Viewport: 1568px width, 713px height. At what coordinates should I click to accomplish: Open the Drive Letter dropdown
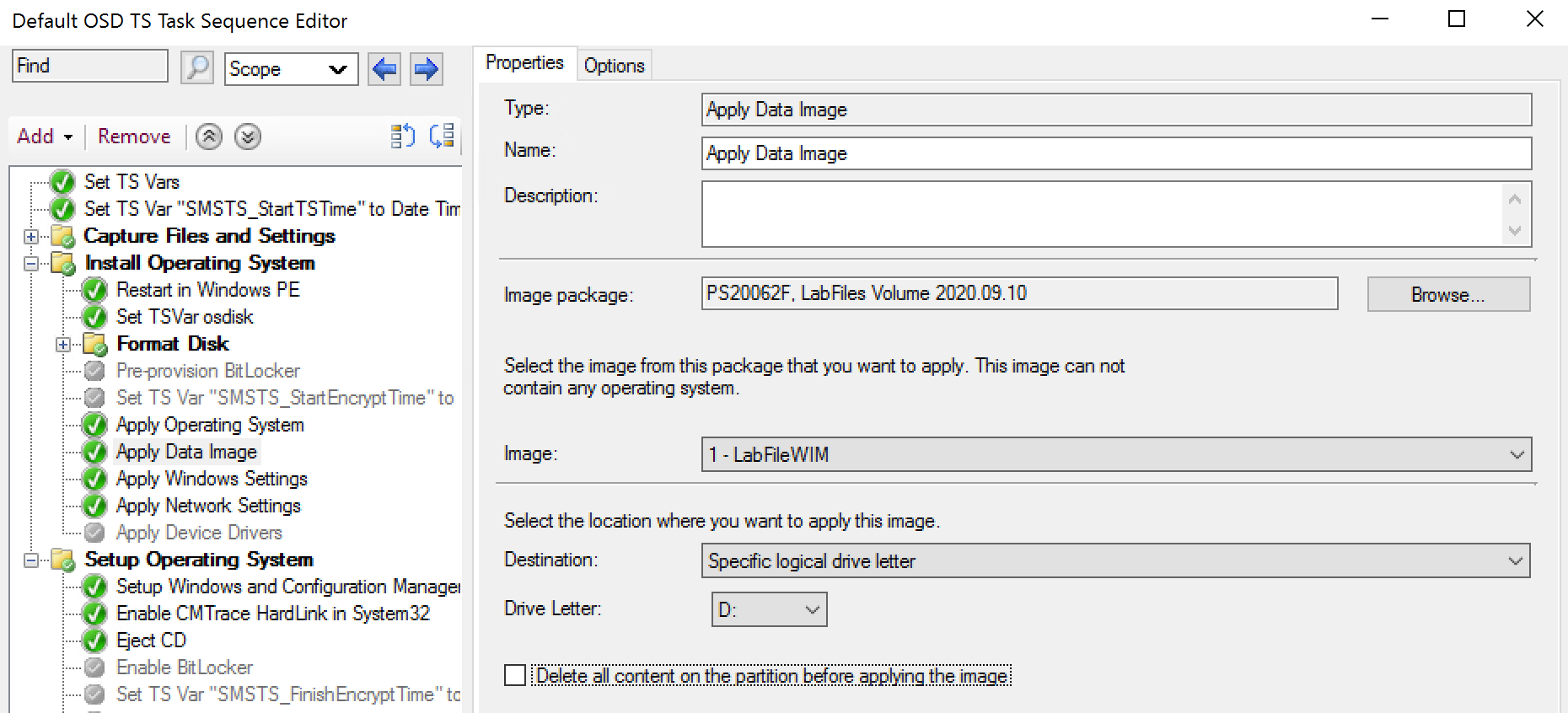[769, 609]
